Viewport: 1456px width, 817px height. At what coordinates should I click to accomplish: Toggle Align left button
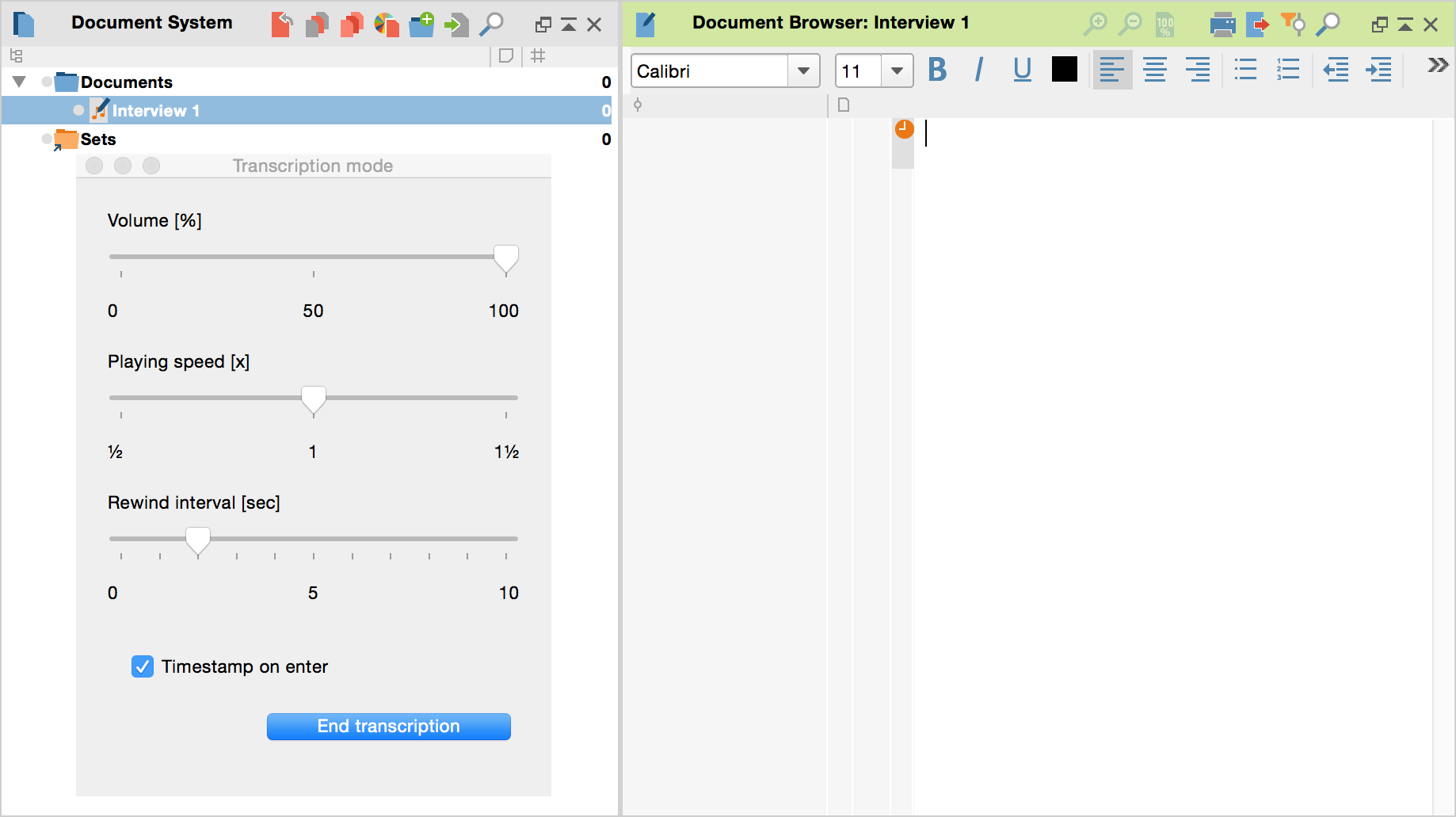1112,70
